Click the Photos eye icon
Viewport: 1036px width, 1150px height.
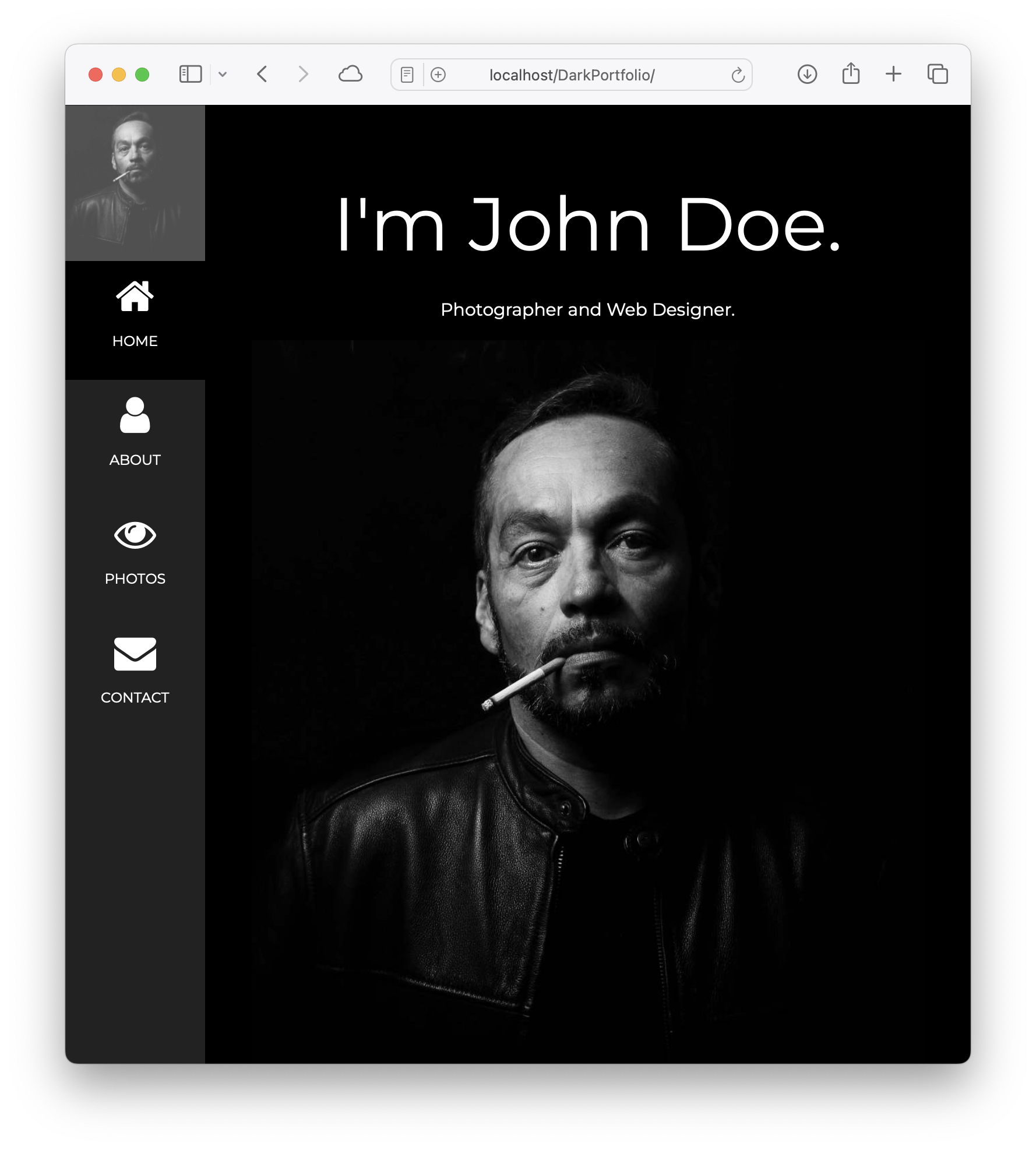click(135, 535)
